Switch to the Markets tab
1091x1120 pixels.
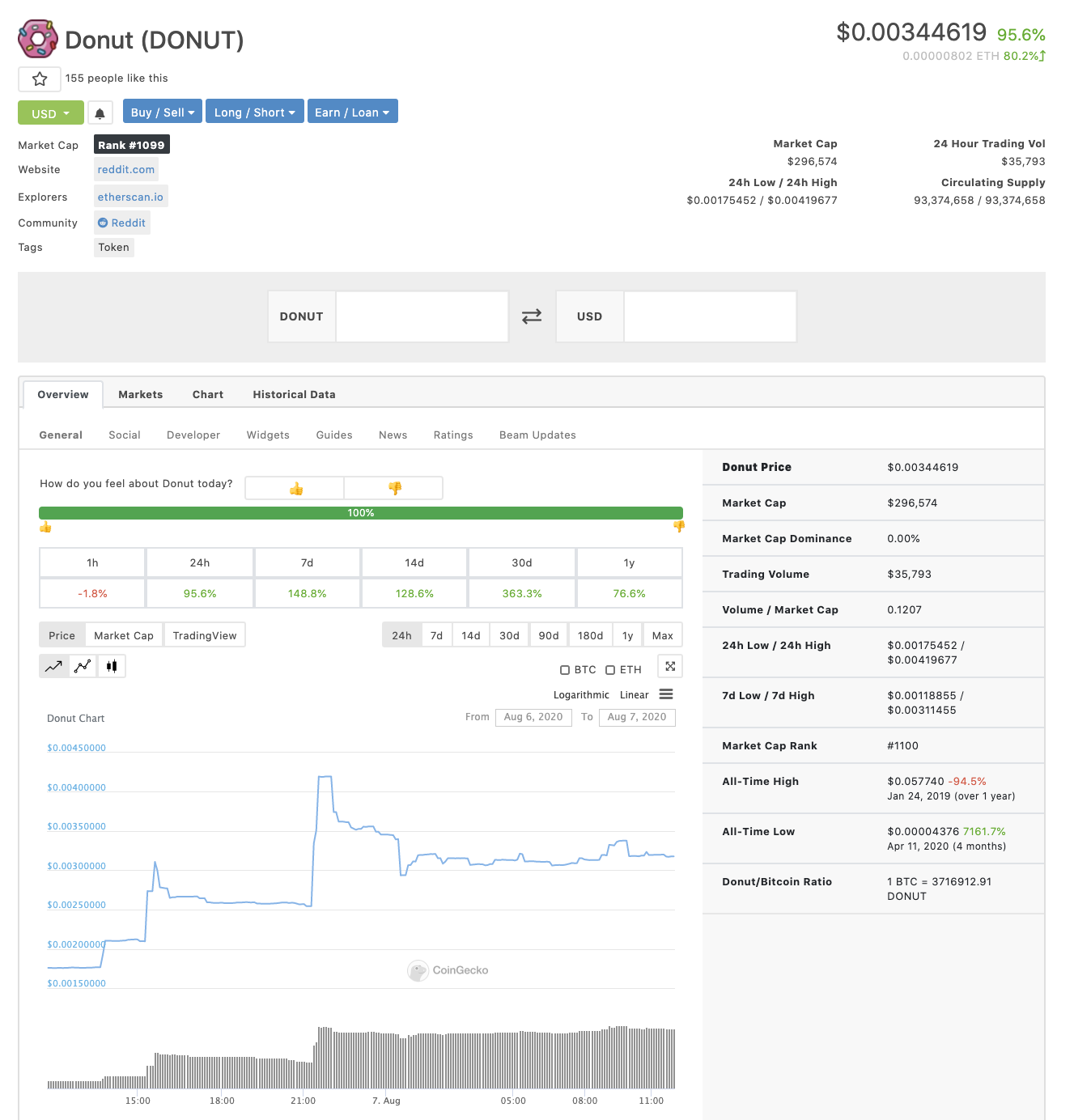[x=141, y=394]
